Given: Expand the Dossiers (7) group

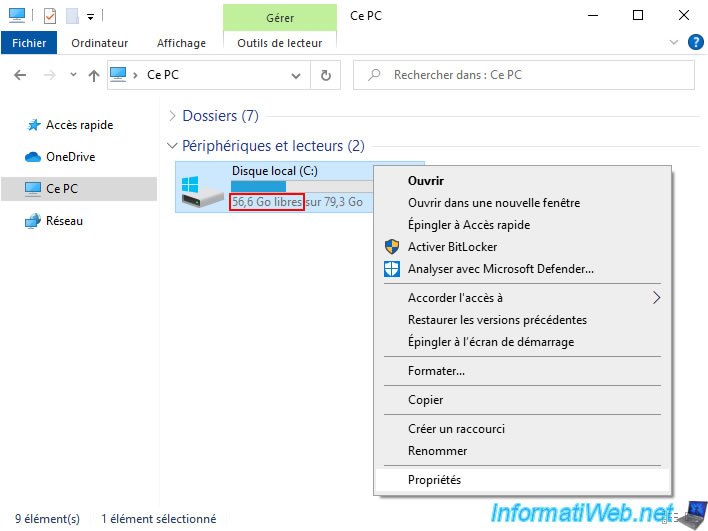Looking at the screenshot, I should pos(172,116).
